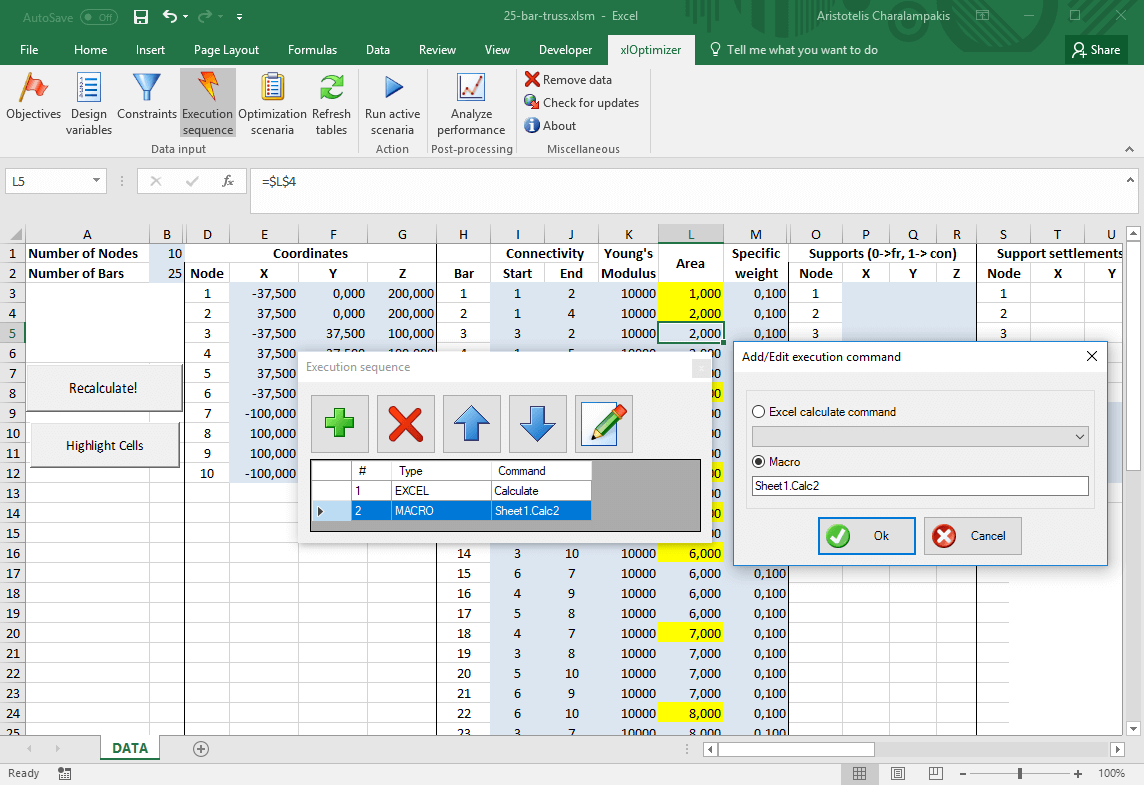The height and width of the screenshot is (785, 1144).
Task: Open Analyze performance chart icon
Action: (471, 90)
